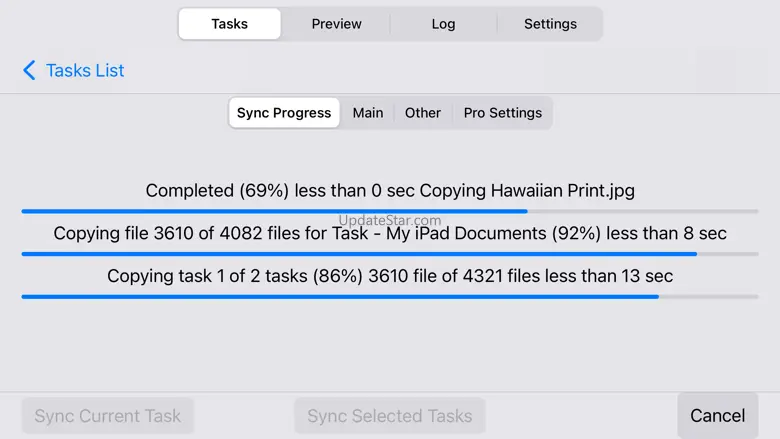Click the Completed (69%) status text

coord(390,190)
